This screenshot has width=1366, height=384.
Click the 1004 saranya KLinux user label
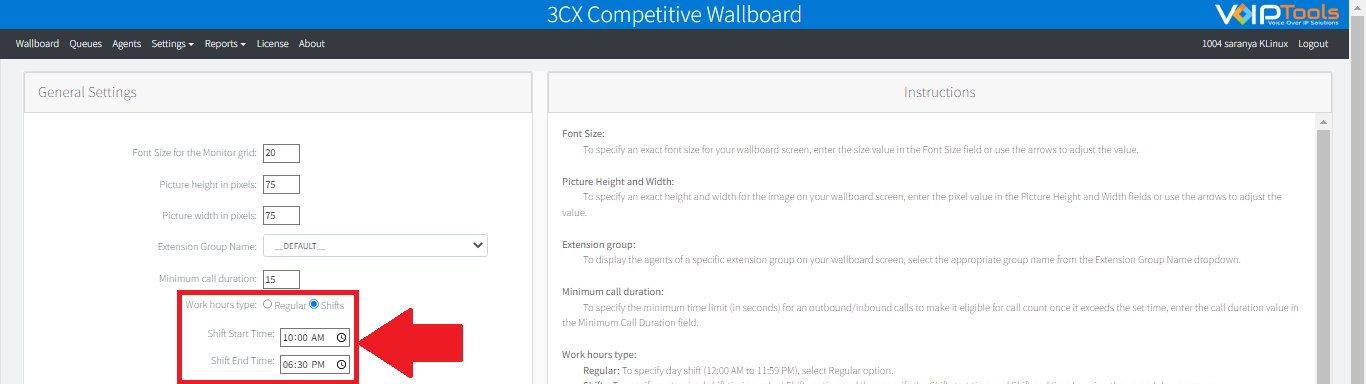(x=1245, y=44)
